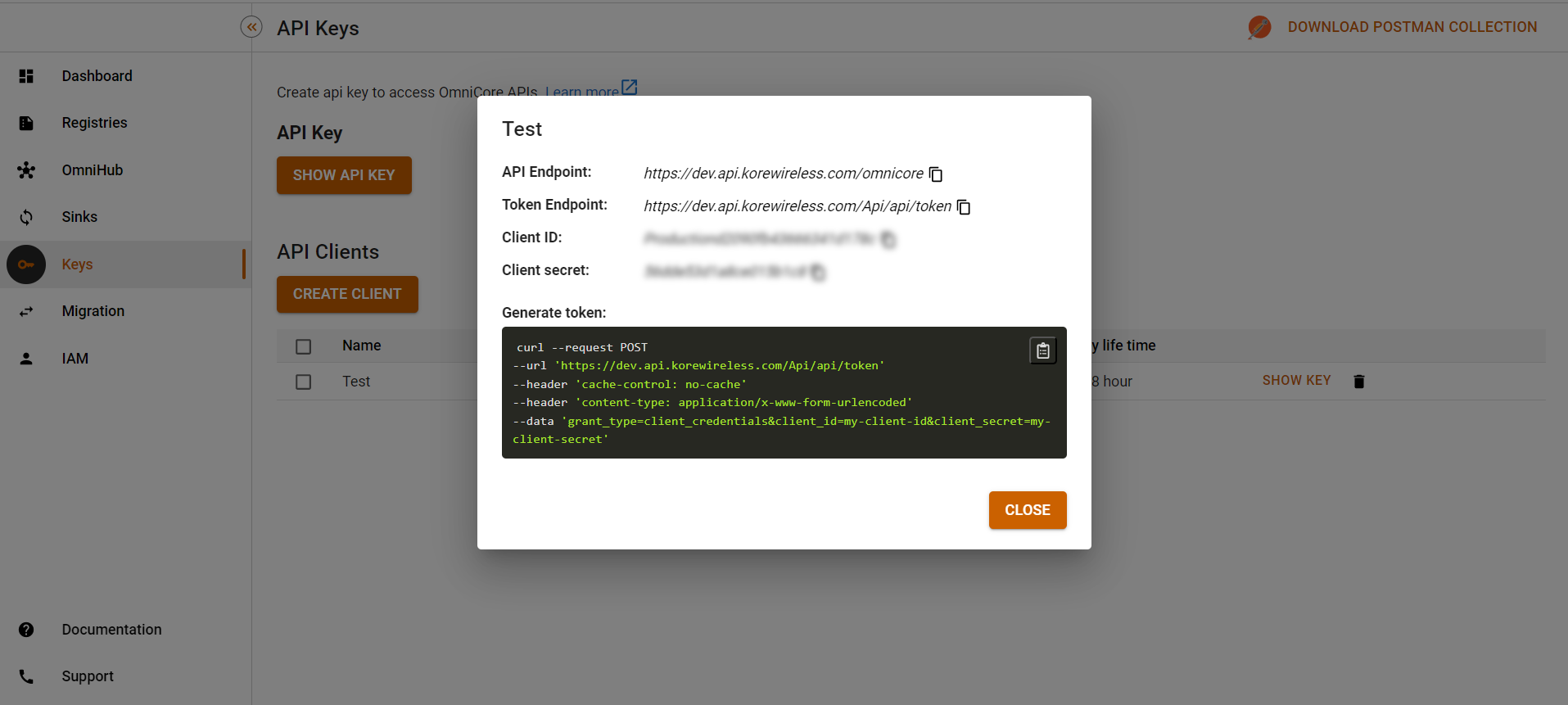This screenshot has height=705, width=1568.
Task: Follow the Learn more link
Action: (582, 93)
